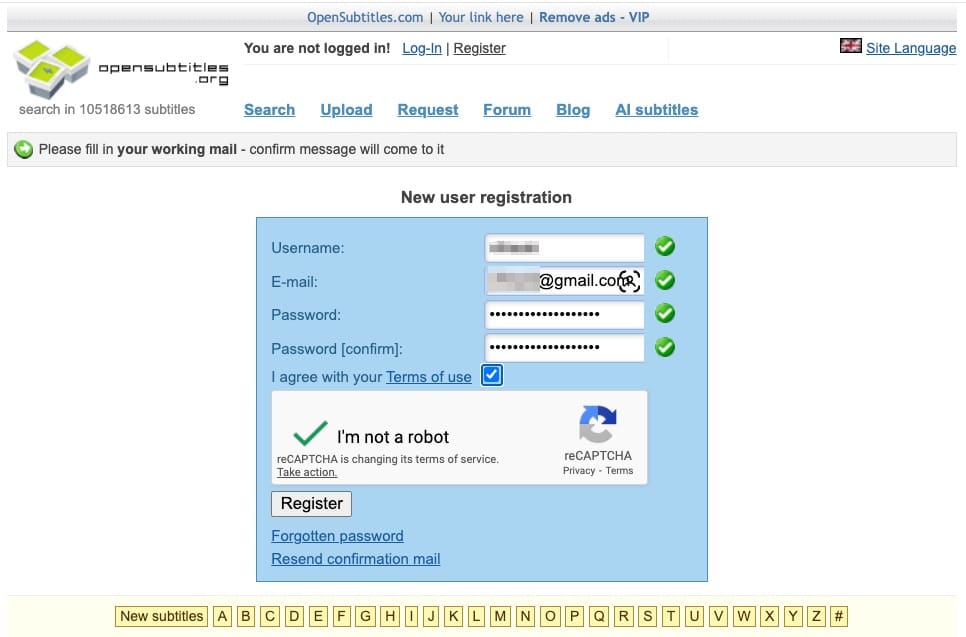This screenshot has height=637, width=966.
Task: Focus the E-mail input field
Action: click(x=564, y=281)
